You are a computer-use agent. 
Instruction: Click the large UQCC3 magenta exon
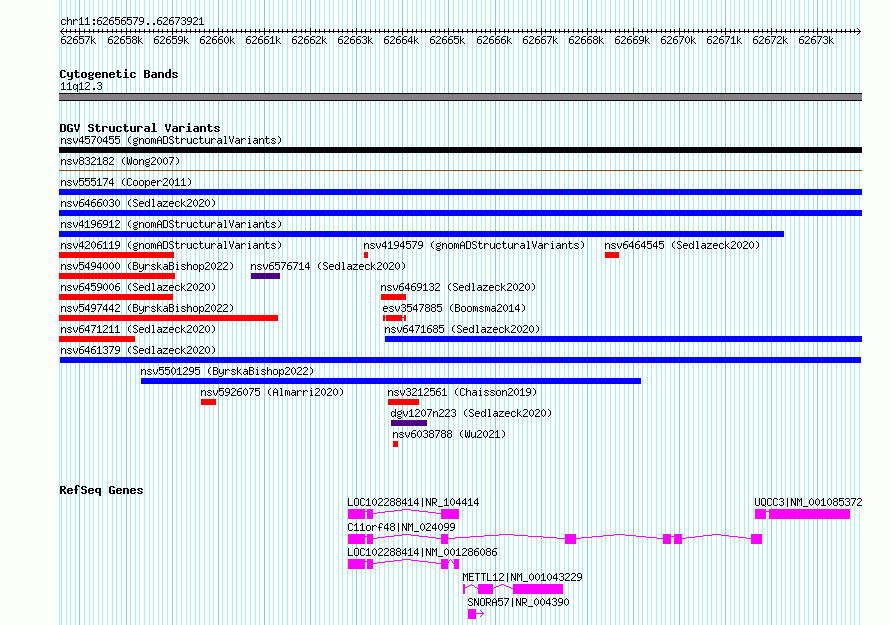[809, 514]
